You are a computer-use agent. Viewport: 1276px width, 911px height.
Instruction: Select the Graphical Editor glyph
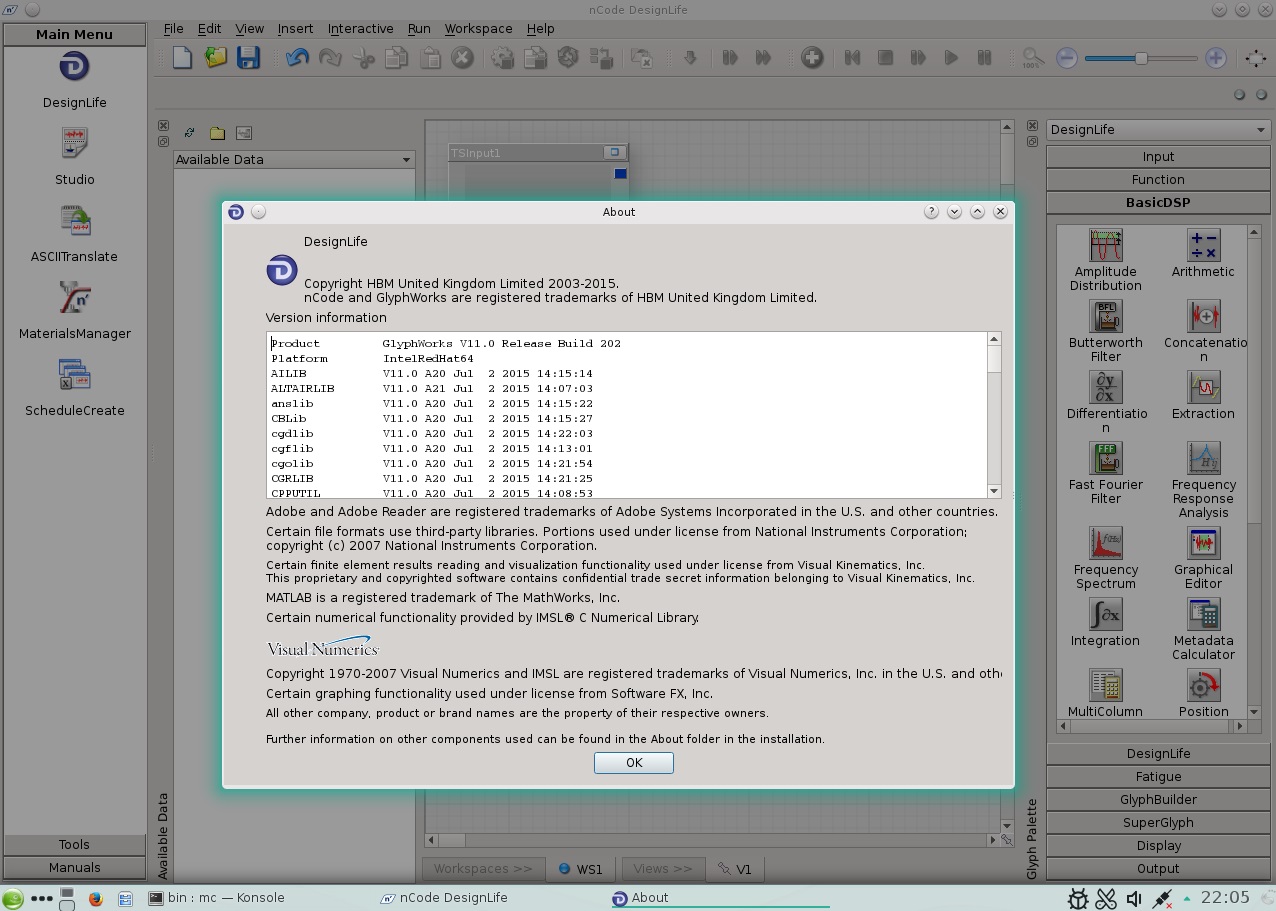[1203, 558]
